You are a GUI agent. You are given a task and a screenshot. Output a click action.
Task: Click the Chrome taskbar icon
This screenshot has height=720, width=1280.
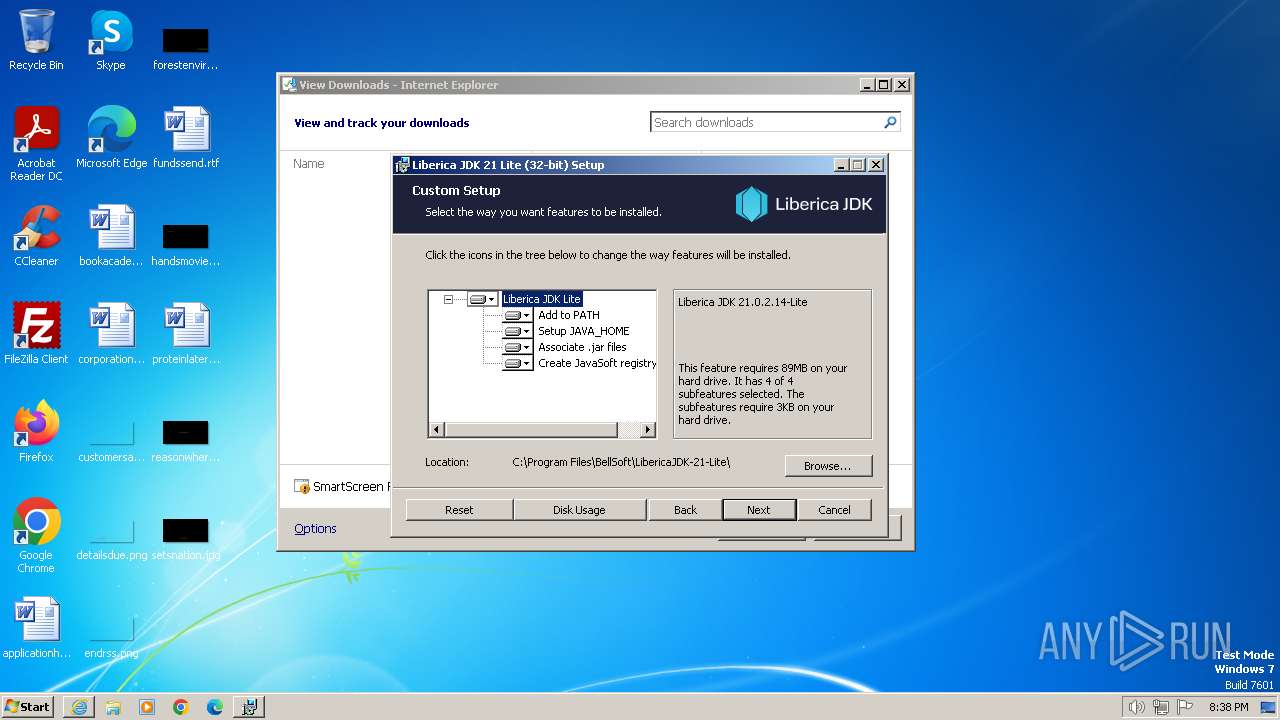pos(181,707)
